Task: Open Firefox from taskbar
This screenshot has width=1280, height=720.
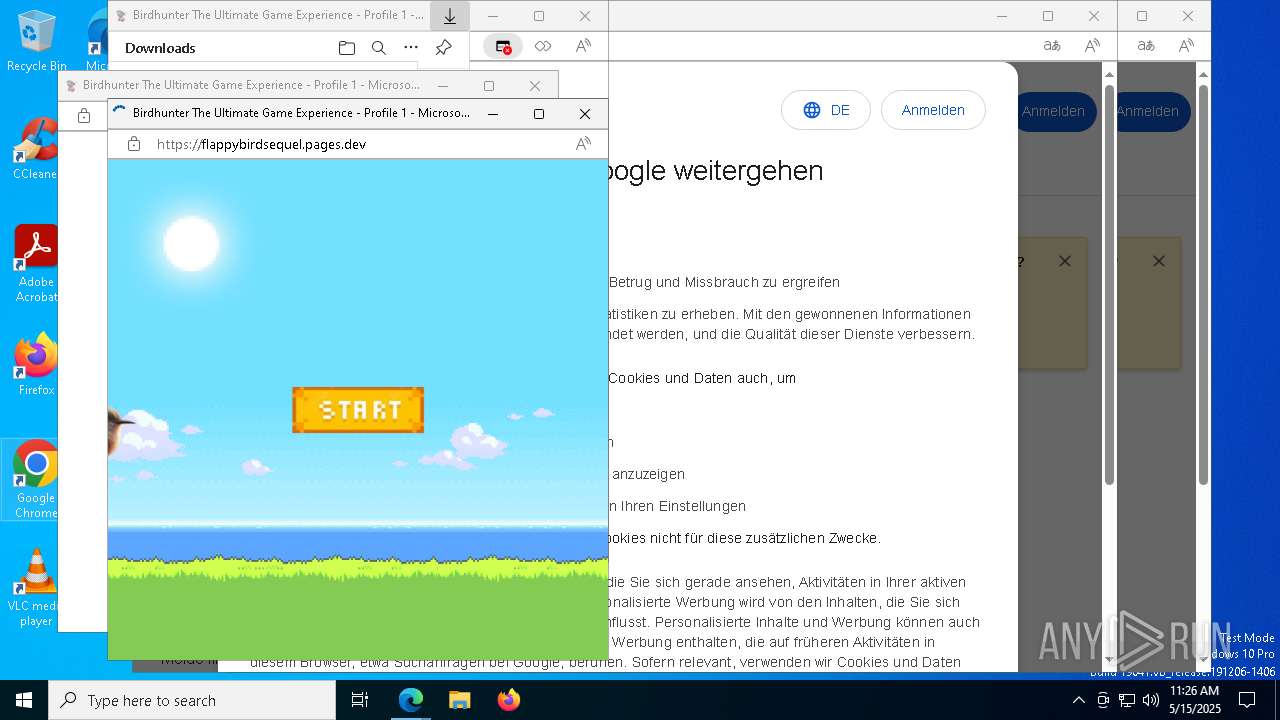Action: click(x=508, y=700)
